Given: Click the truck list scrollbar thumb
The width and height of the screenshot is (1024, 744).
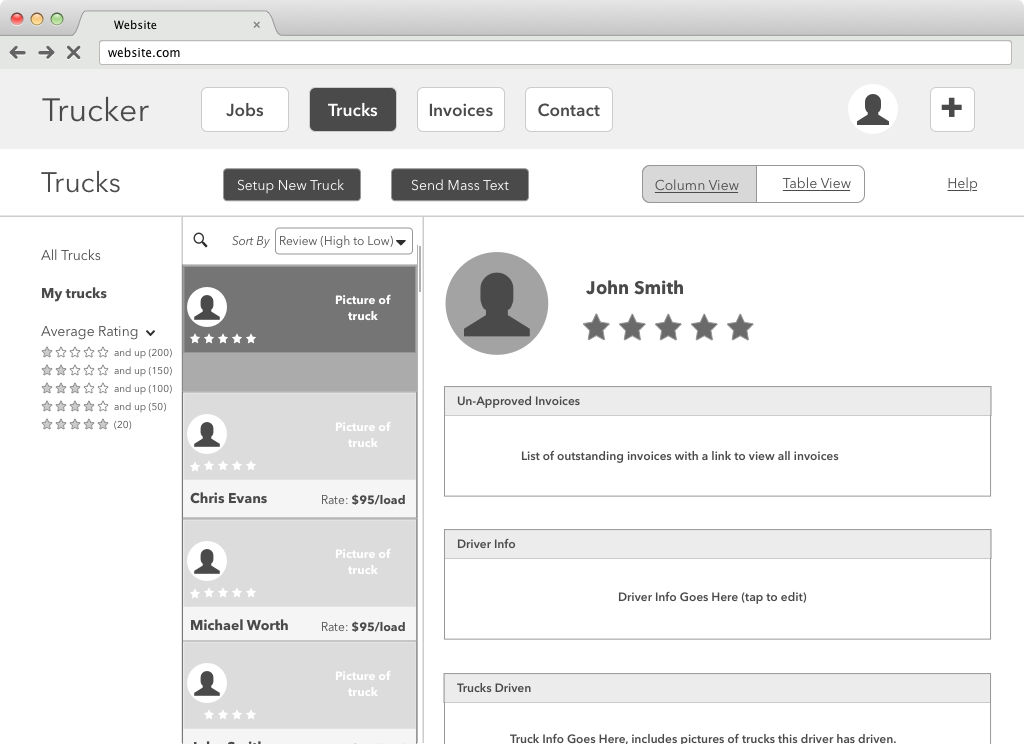Looking at the screenshot, I should coord(419,269).
